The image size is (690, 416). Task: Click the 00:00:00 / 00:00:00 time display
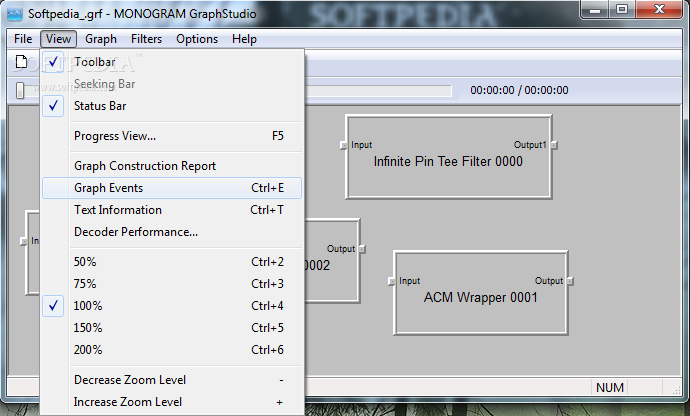click(519, 90)
